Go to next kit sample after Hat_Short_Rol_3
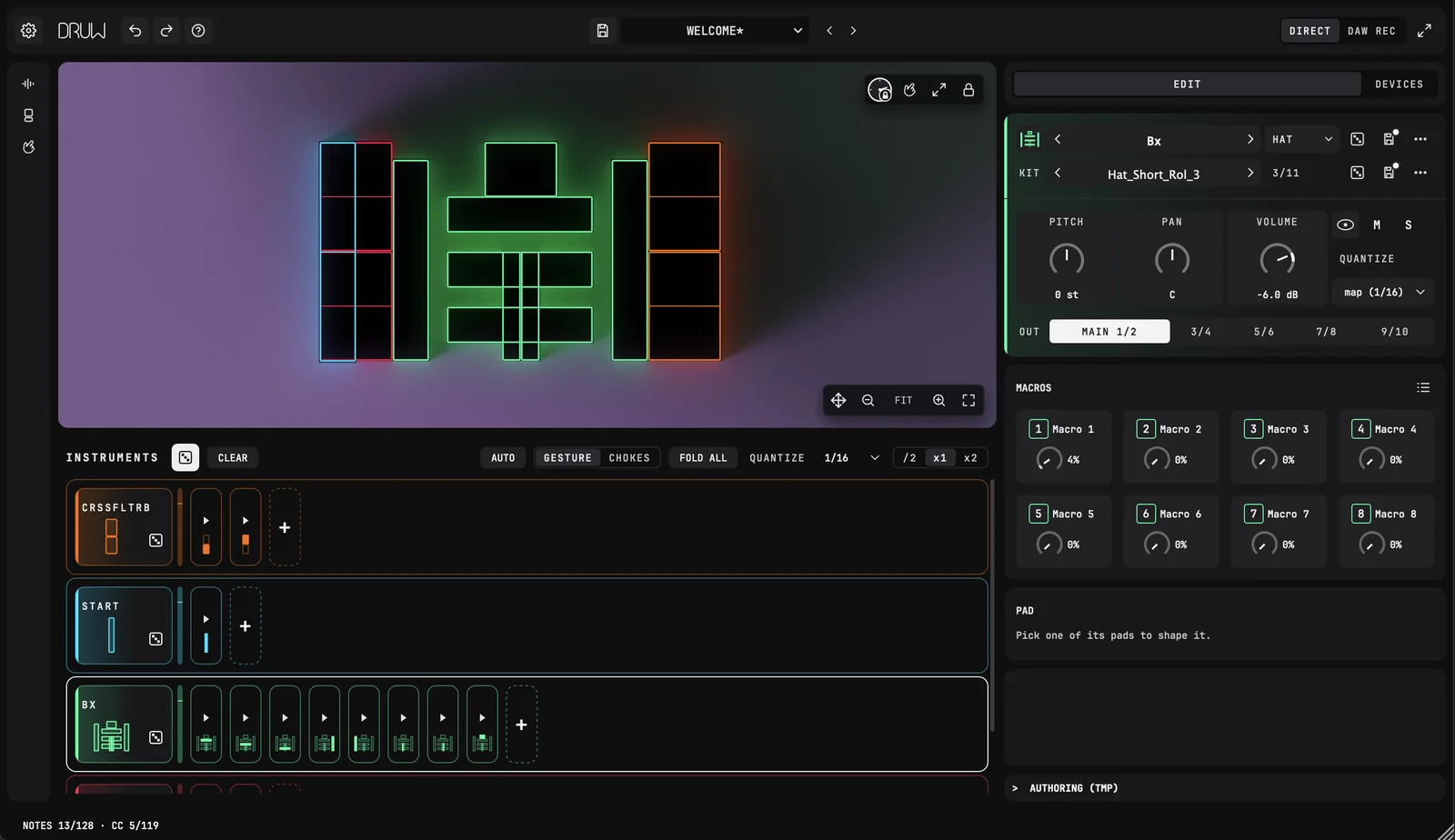1455x840 pixels. (x=1249, y=173)
